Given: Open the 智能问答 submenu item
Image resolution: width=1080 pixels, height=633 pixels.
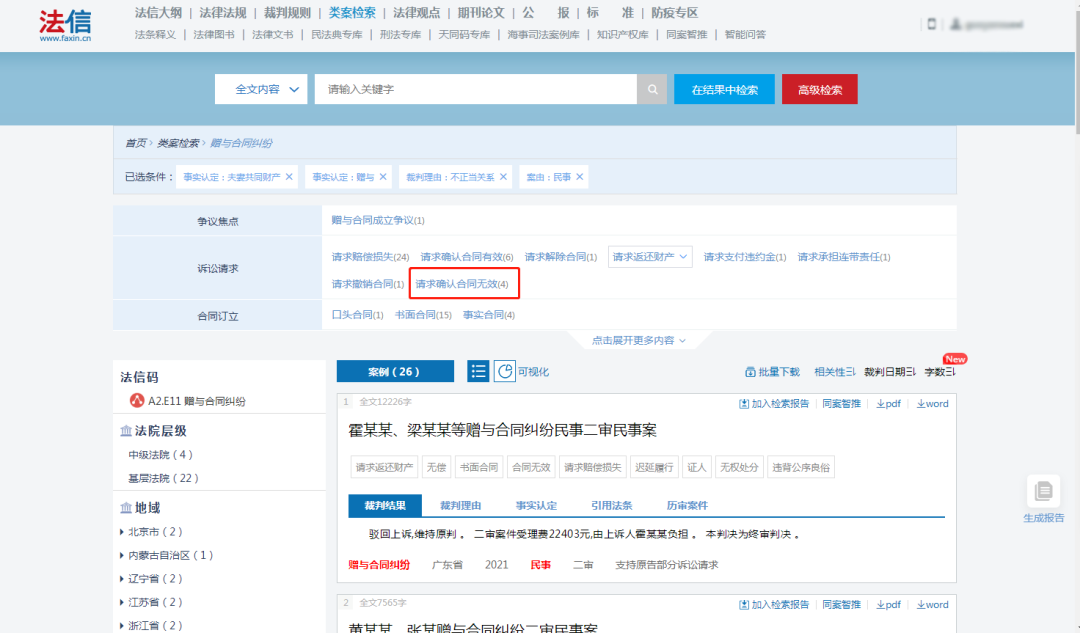Looking at the screenshot, I should 745,34.
